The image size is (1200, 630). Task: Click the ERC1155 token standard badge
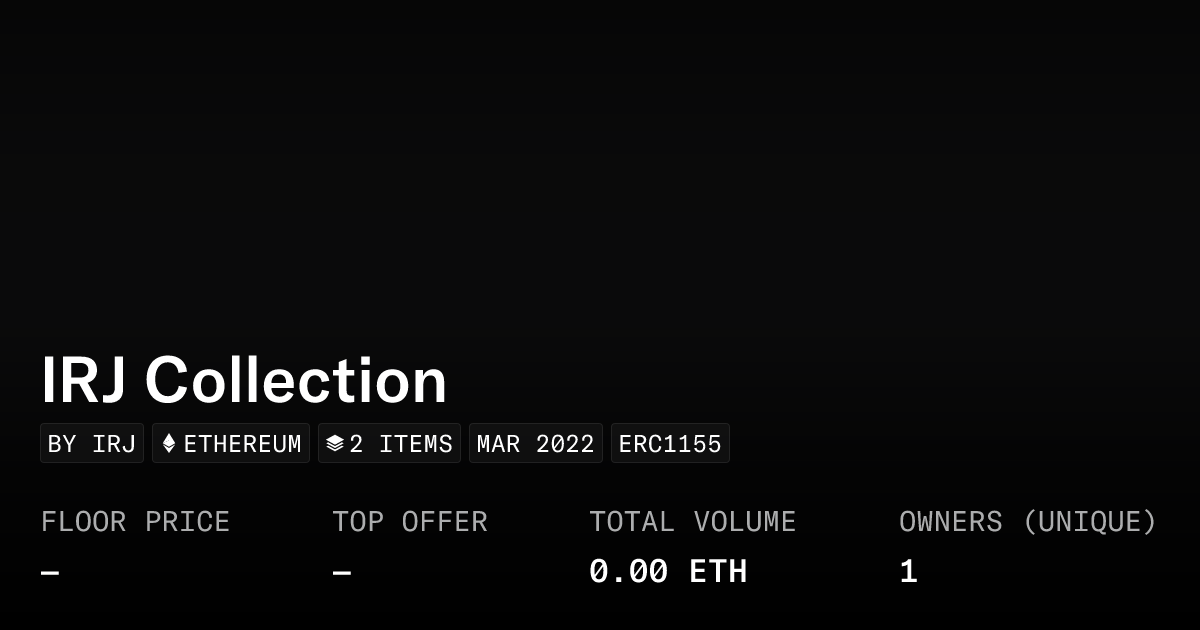click(x=670, y=444)
